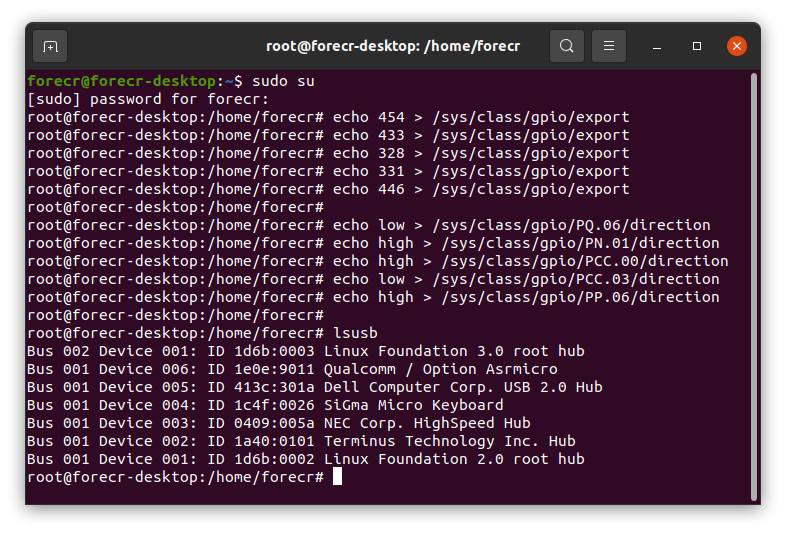786x533 pixels.
Task: Click the PP.06/direction command line
Action: (x=373, y=297)
